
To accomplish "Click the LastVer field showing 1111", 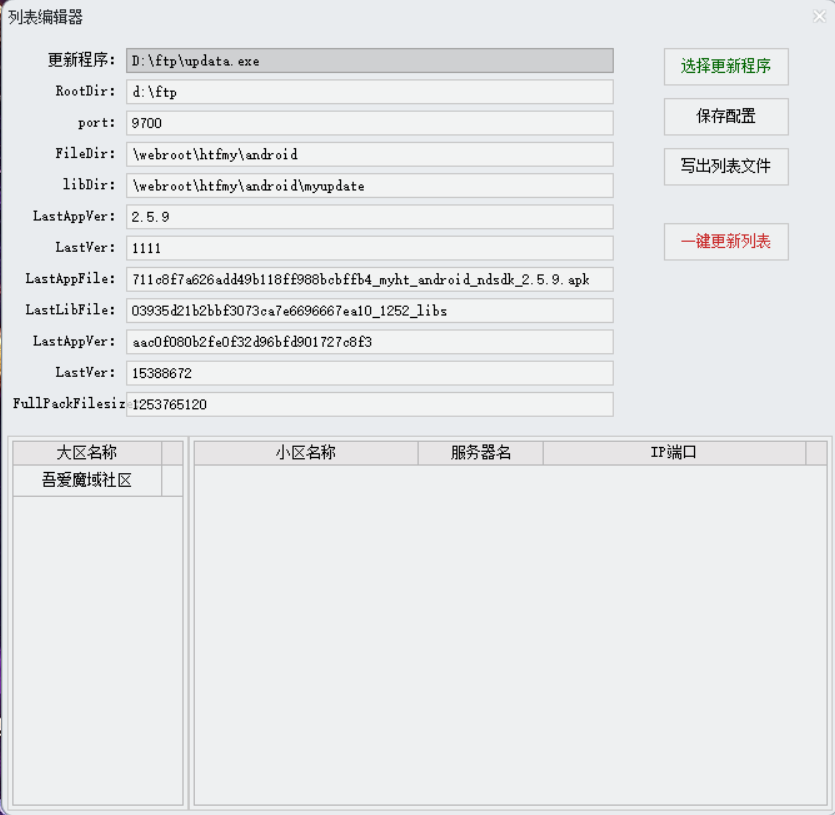I will [x=370, y=248].
